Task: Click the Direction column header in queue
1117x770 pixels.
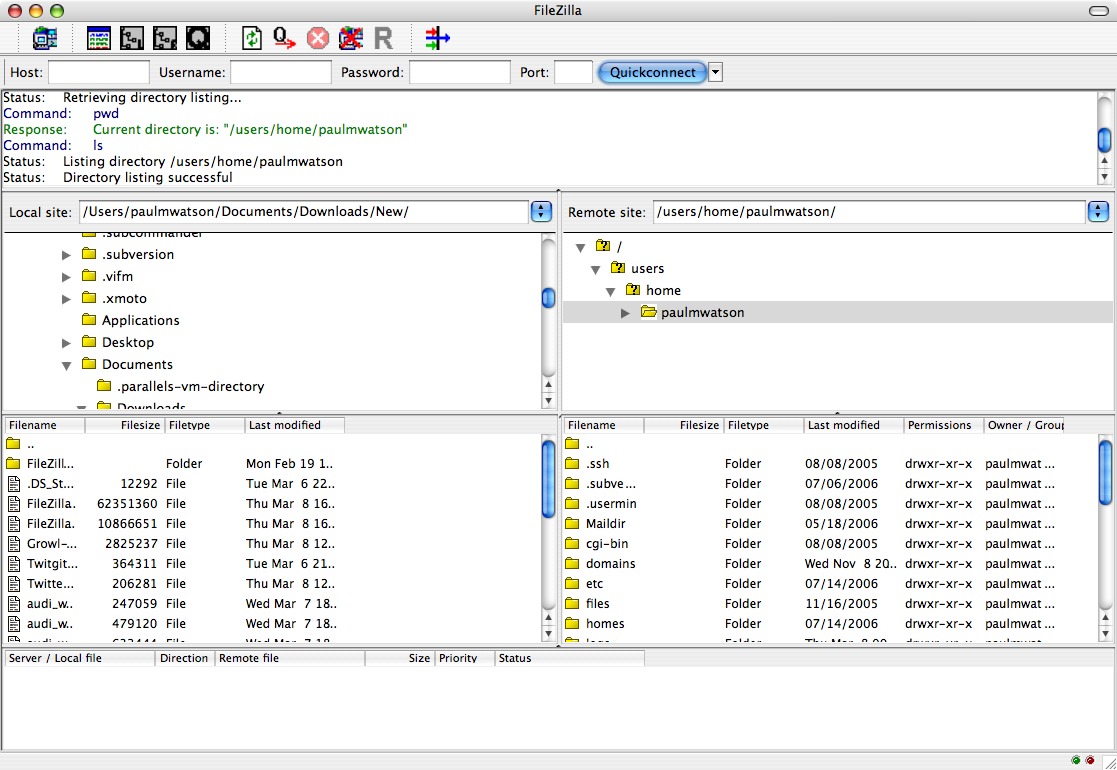Action: click(x=185, y=658)
